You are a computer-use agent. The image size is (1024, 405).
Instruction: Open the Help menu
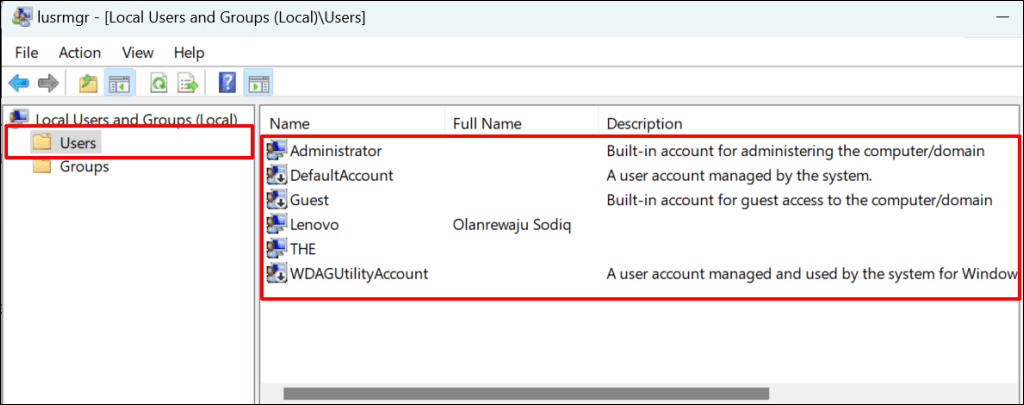pos(189,52)
